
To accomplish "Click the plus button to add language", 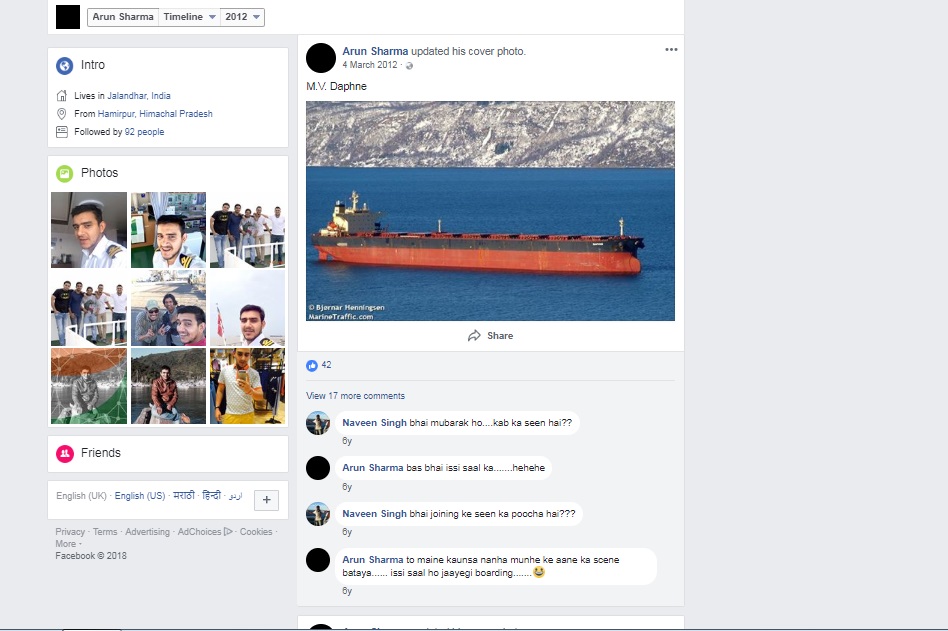I will pyautogui.click(x=267, y=500).
